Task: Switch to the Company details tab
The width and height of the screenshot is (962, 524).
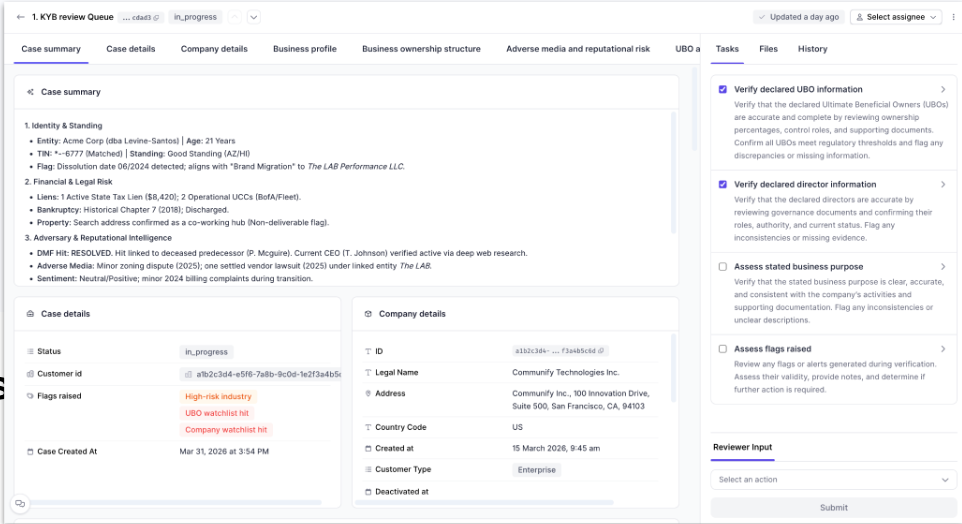Action: [x=214, y=49]
